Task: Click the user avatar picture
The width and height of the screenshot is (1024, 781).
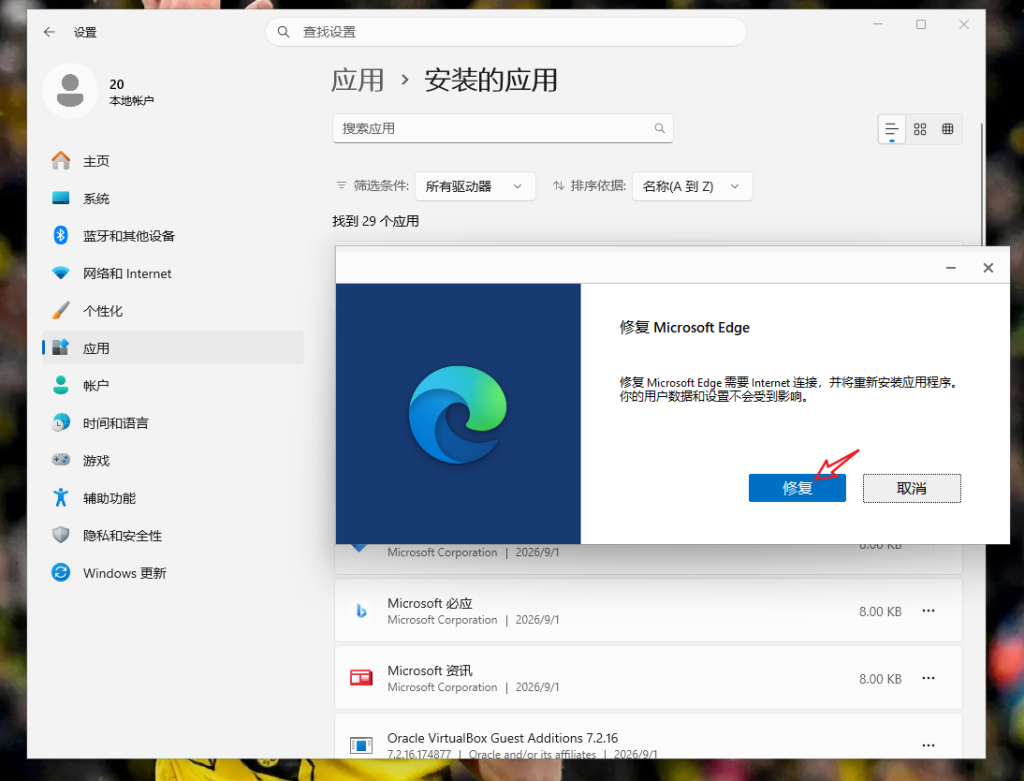Action: click(x=70, y=91)
